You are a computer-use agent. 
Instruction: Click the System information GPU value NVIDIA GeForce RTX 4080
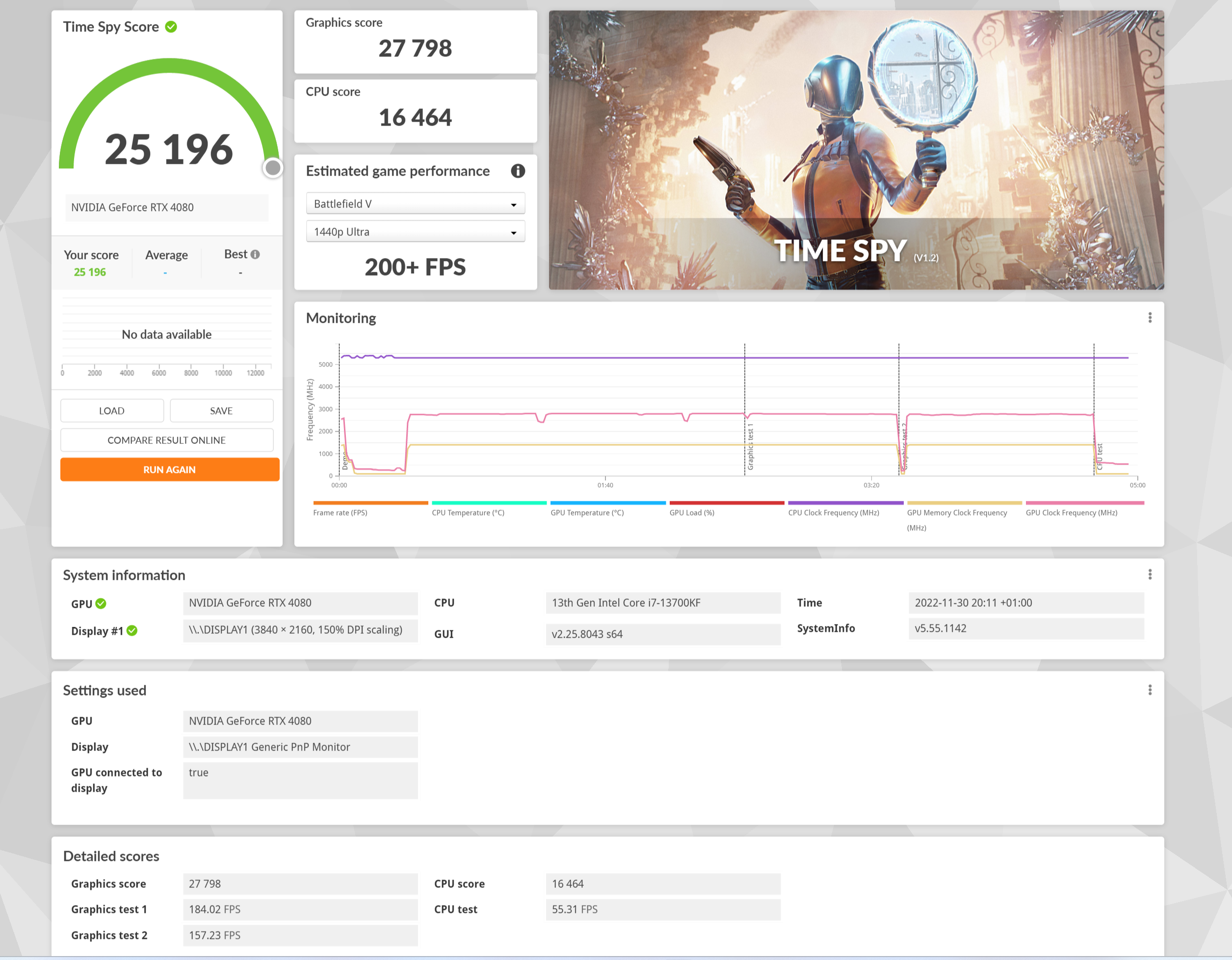(x=300, y=603)
